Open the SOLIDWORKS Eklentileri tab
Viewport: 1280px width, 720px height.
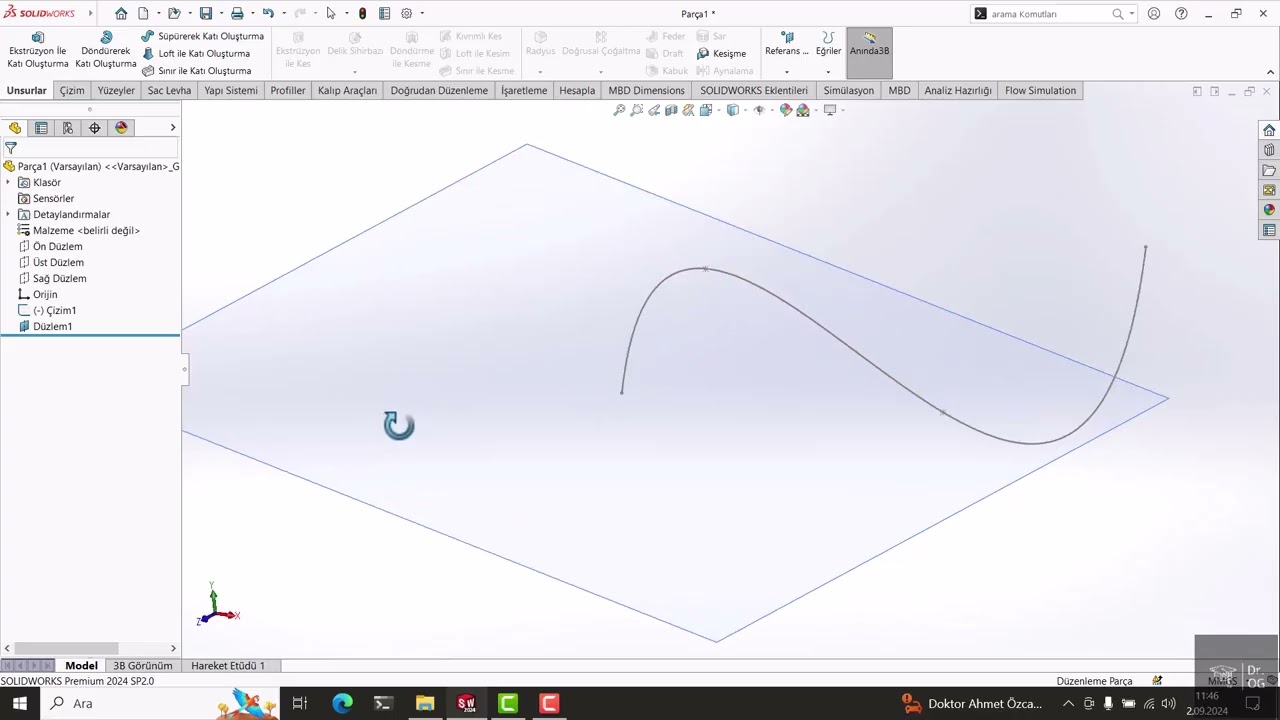[754, 90]
